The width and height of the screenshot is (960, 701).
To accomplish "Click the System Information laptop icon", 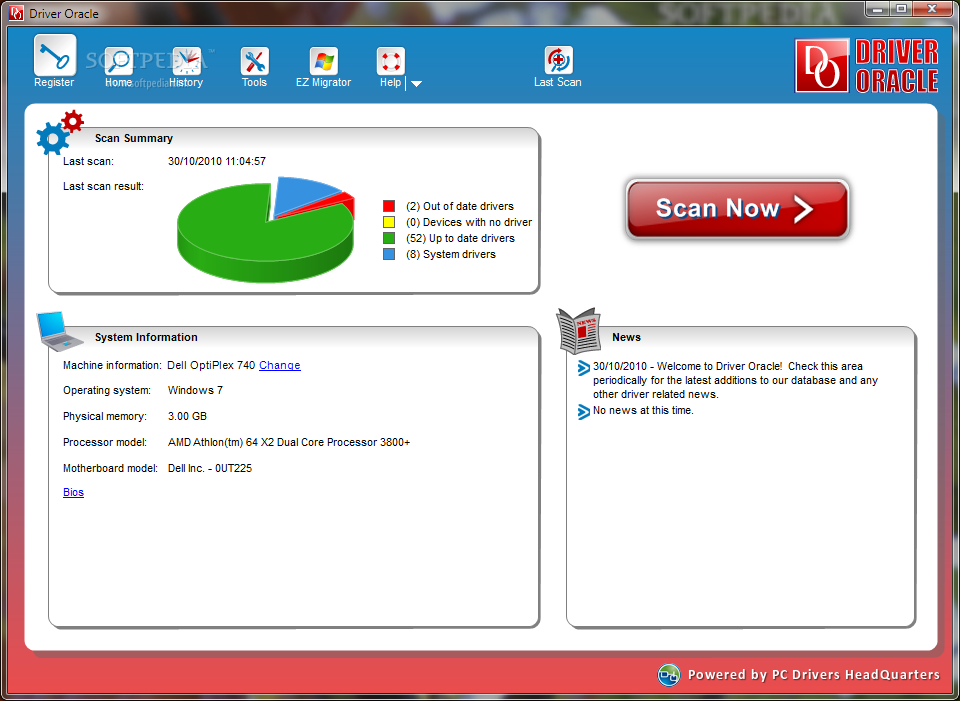I will coord(59,331).
